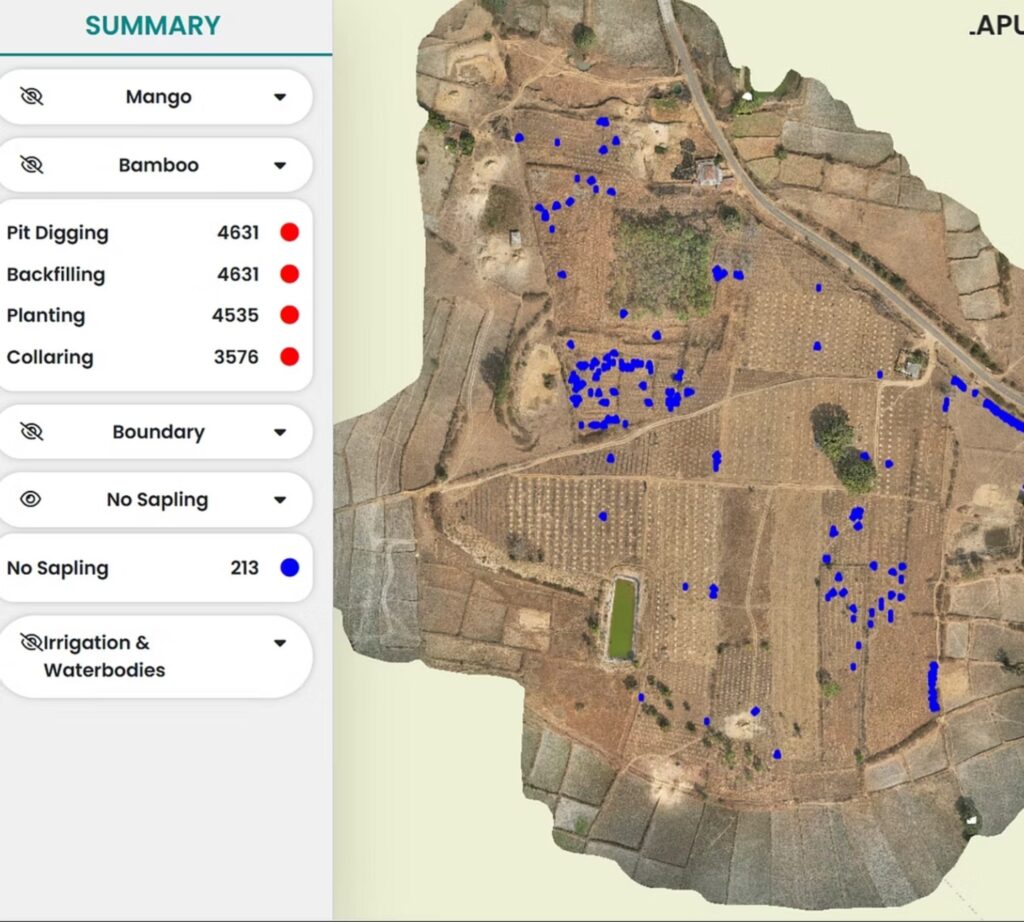Toggle Irrigation & Waterbodies eye icon
The height and width of the screenshot is (922, 1024).
coord(32,643)
